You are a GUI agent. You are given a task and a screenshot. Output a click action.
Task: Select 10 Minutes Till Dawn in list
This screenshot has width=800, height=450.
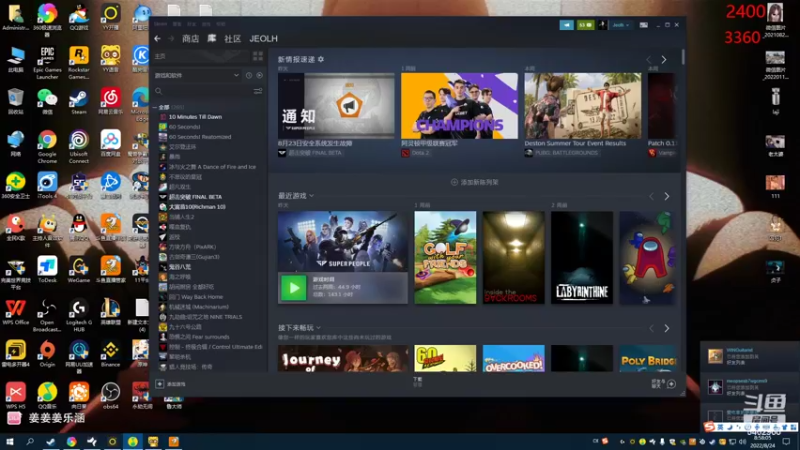195,117
